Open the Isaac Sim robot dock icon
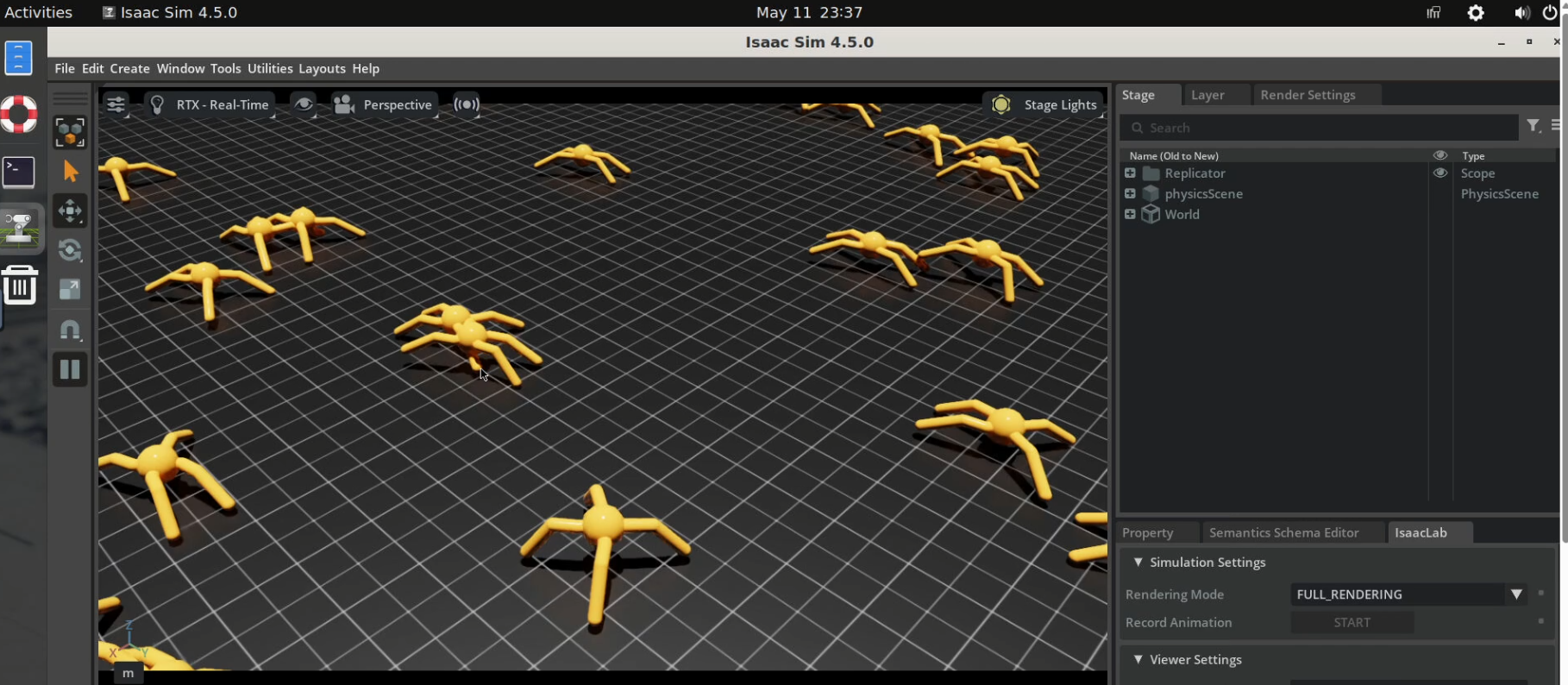Viewport: 1568px width, 685px height. tap(20, 228)
